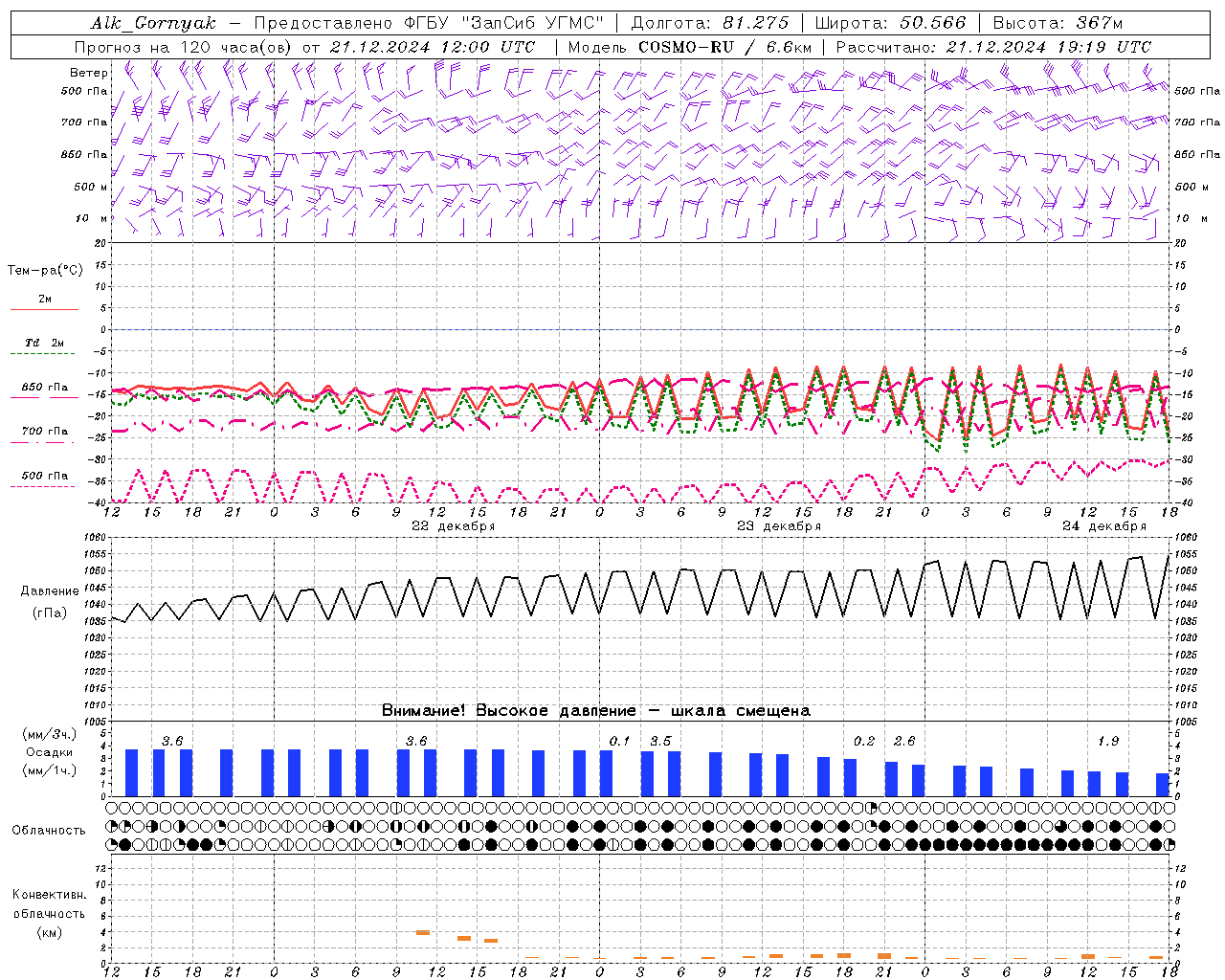
Task: Click the '(мм/1ч.)' unit label
Action: pos(49,770)
